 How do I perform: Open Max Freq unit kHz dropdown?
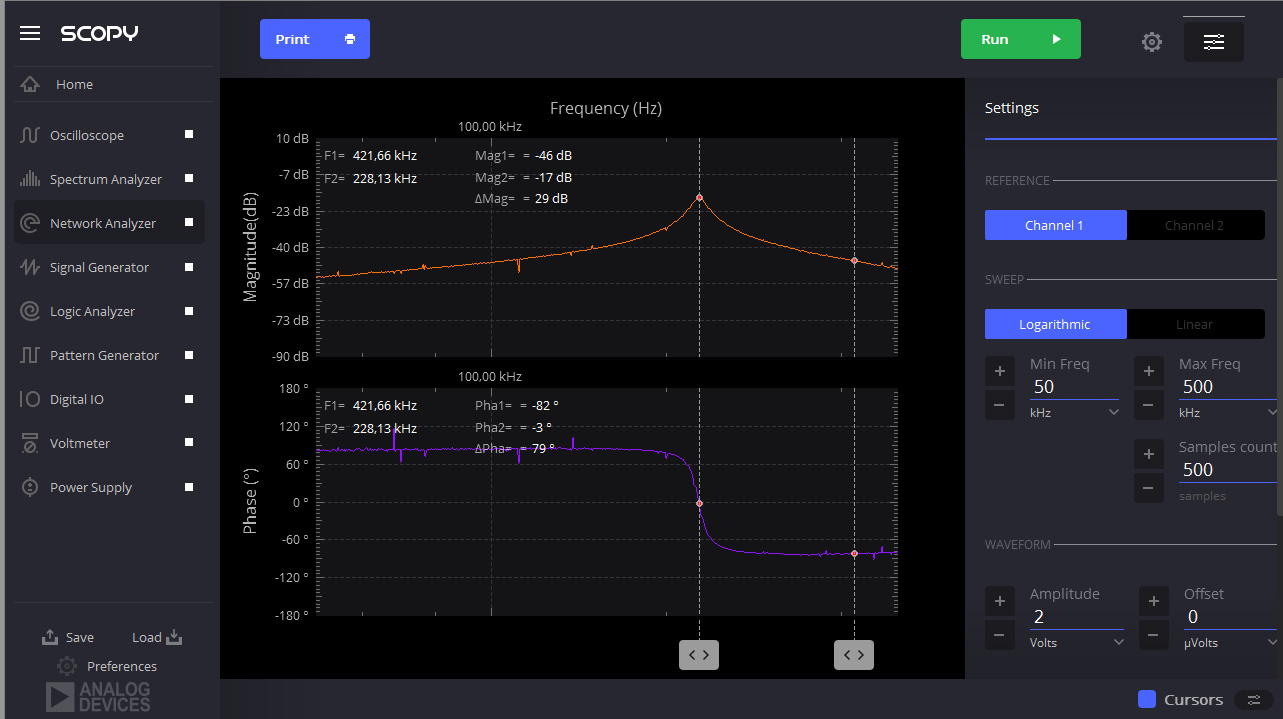(1229, 412)
